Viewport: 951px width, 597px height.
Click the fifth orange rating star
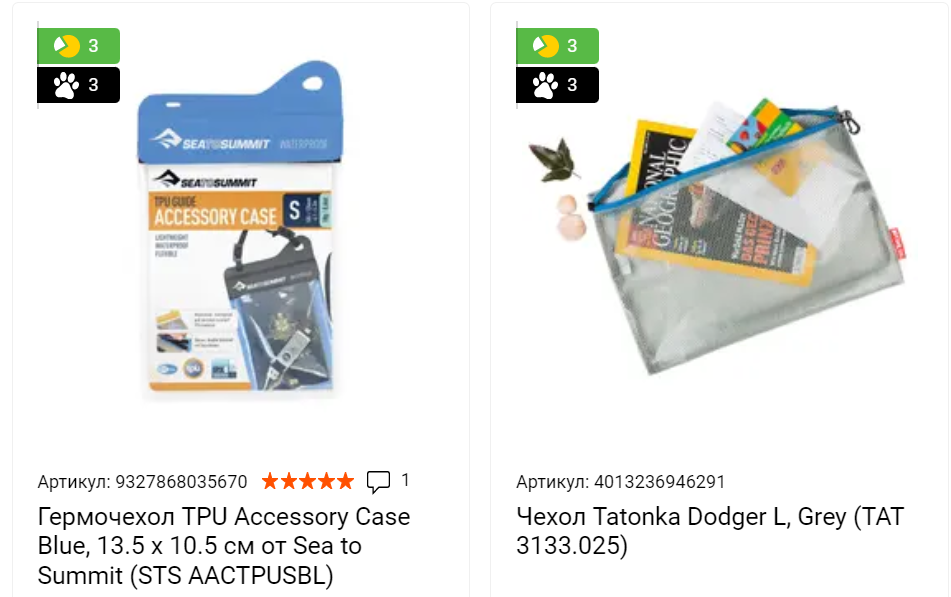point(346,481)
